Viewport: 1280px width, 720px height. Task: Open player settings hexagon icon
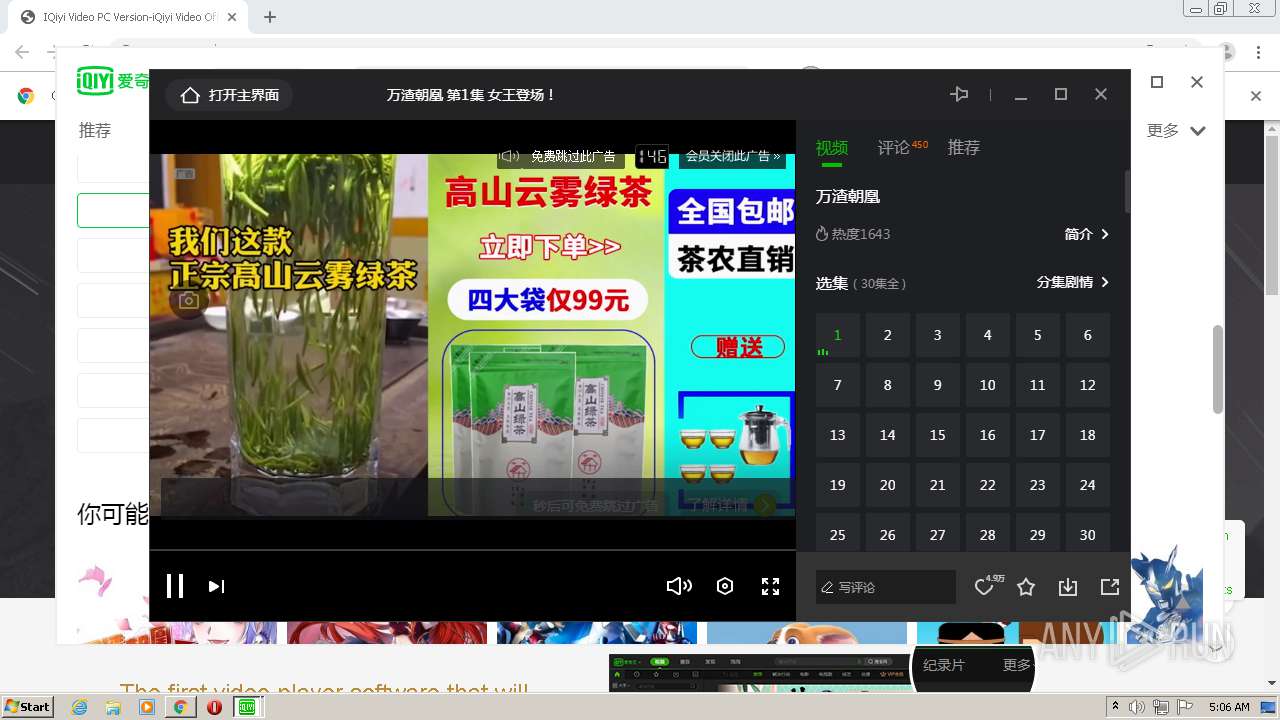[725, 586]
